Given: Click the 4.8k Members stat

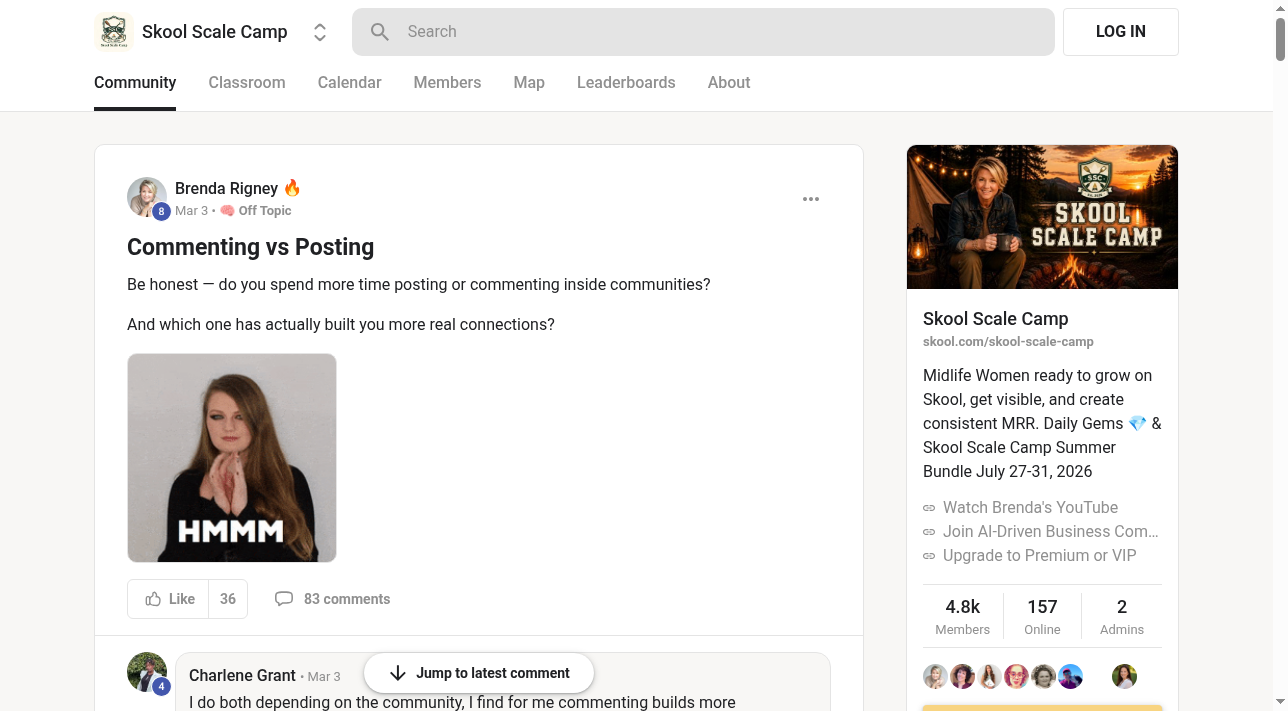Looking at the screenshot, I should 962,616.
